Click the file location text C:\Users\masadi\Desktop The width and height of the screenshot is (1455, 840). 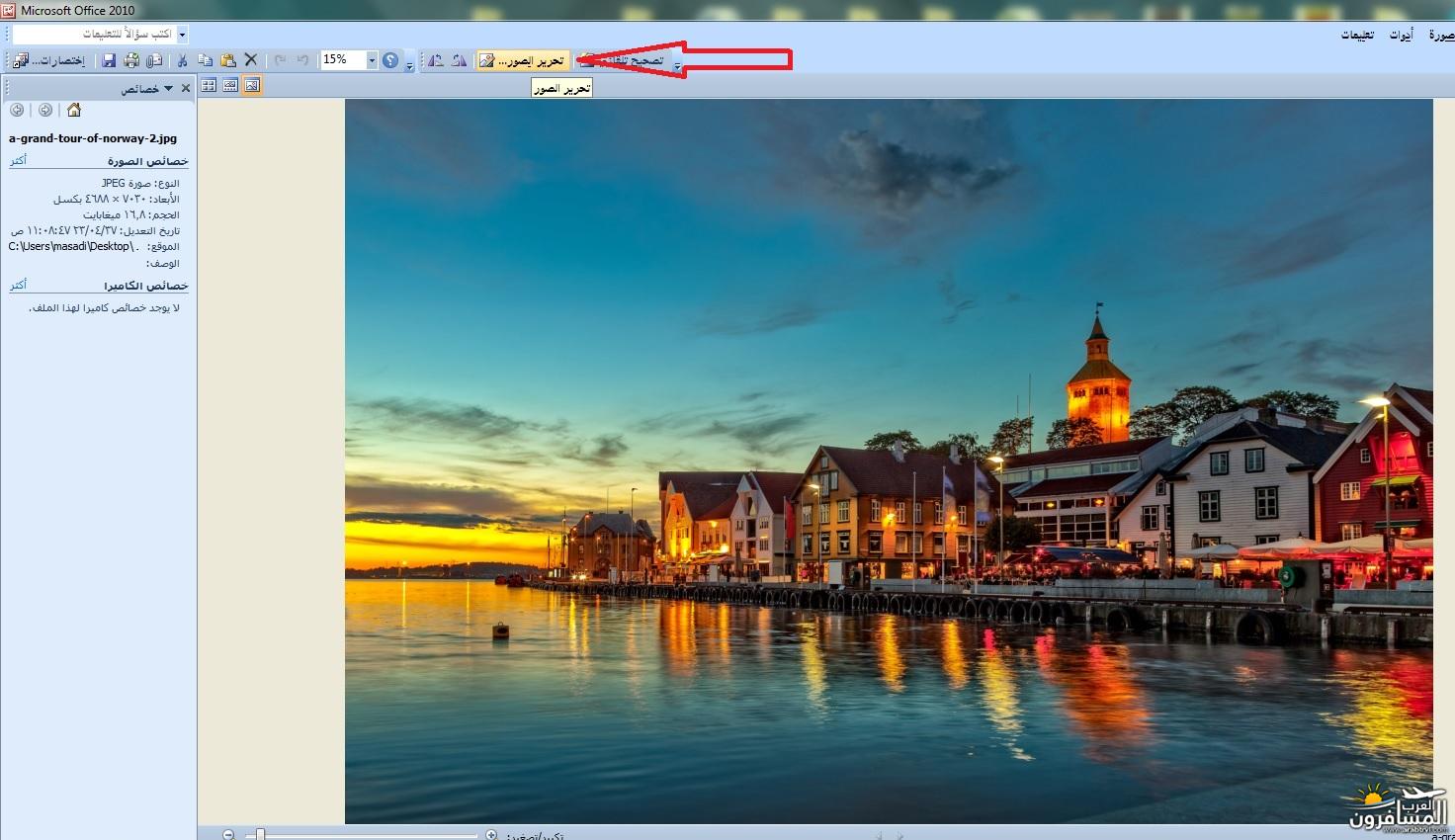(73, 246)
